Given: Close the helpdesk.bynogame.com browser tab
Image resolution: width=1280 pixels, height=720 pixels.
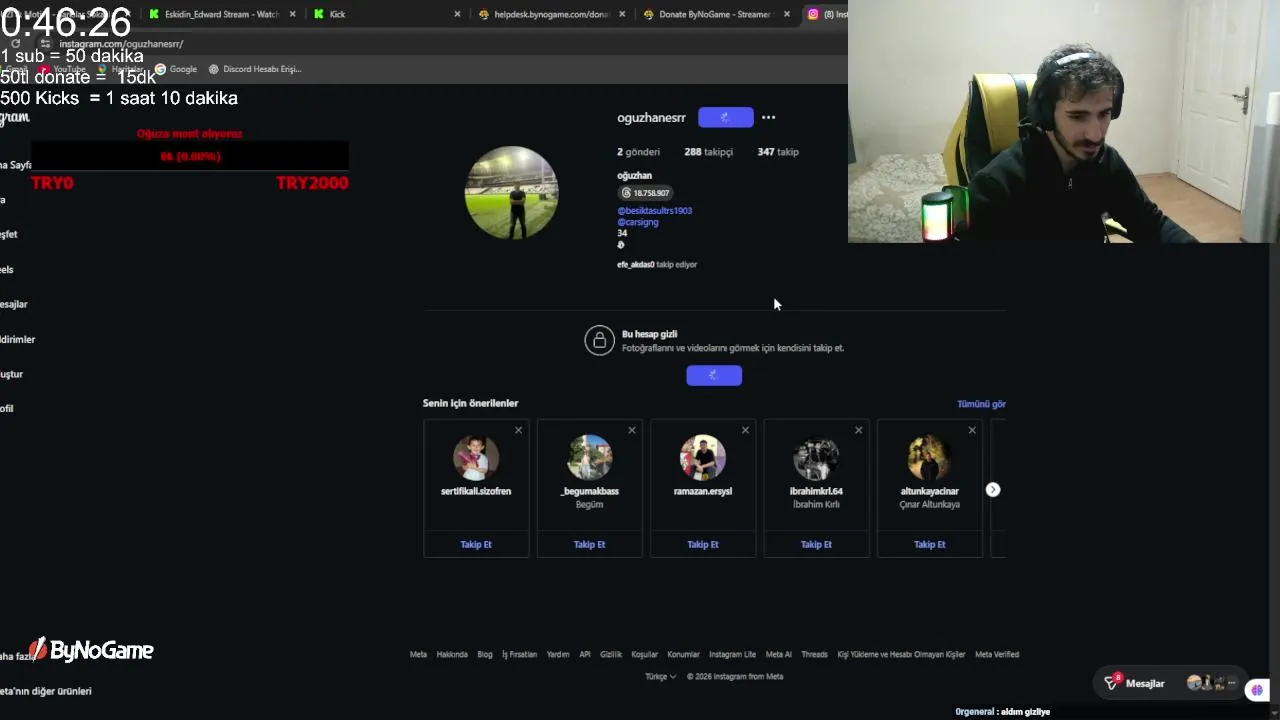Looking at the screenshot, I should pyautogui.click(x=622, y=14).
